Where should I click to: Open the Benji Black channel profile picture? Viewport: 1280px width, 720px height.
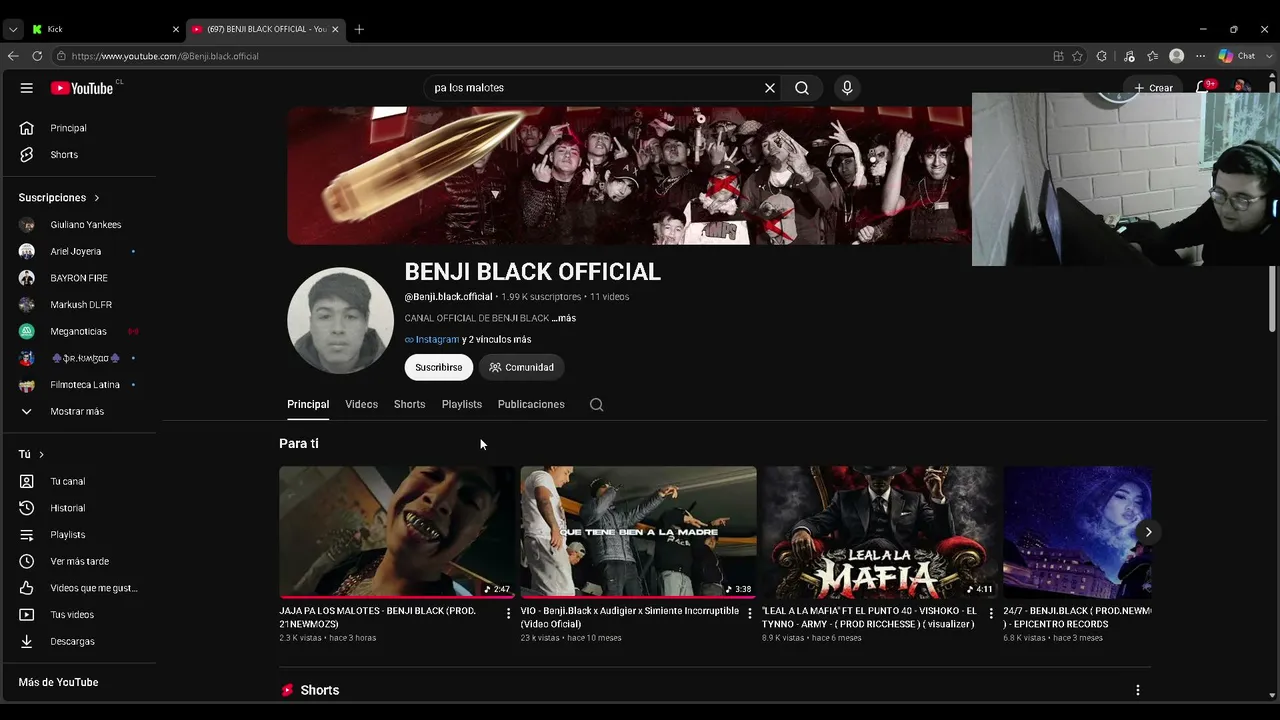(340, 320)
